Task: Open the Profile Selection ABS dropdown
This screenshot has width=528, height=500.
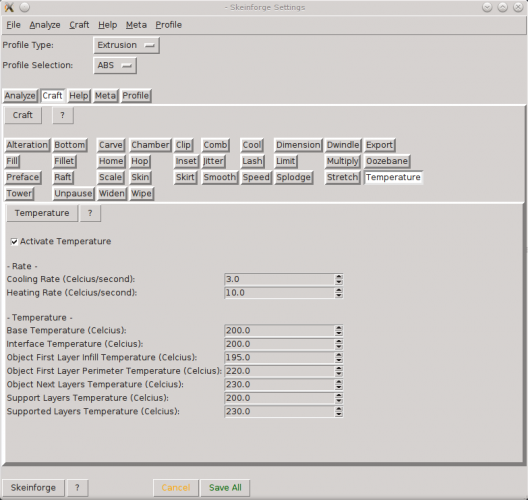Action: [x=115, y=65]
